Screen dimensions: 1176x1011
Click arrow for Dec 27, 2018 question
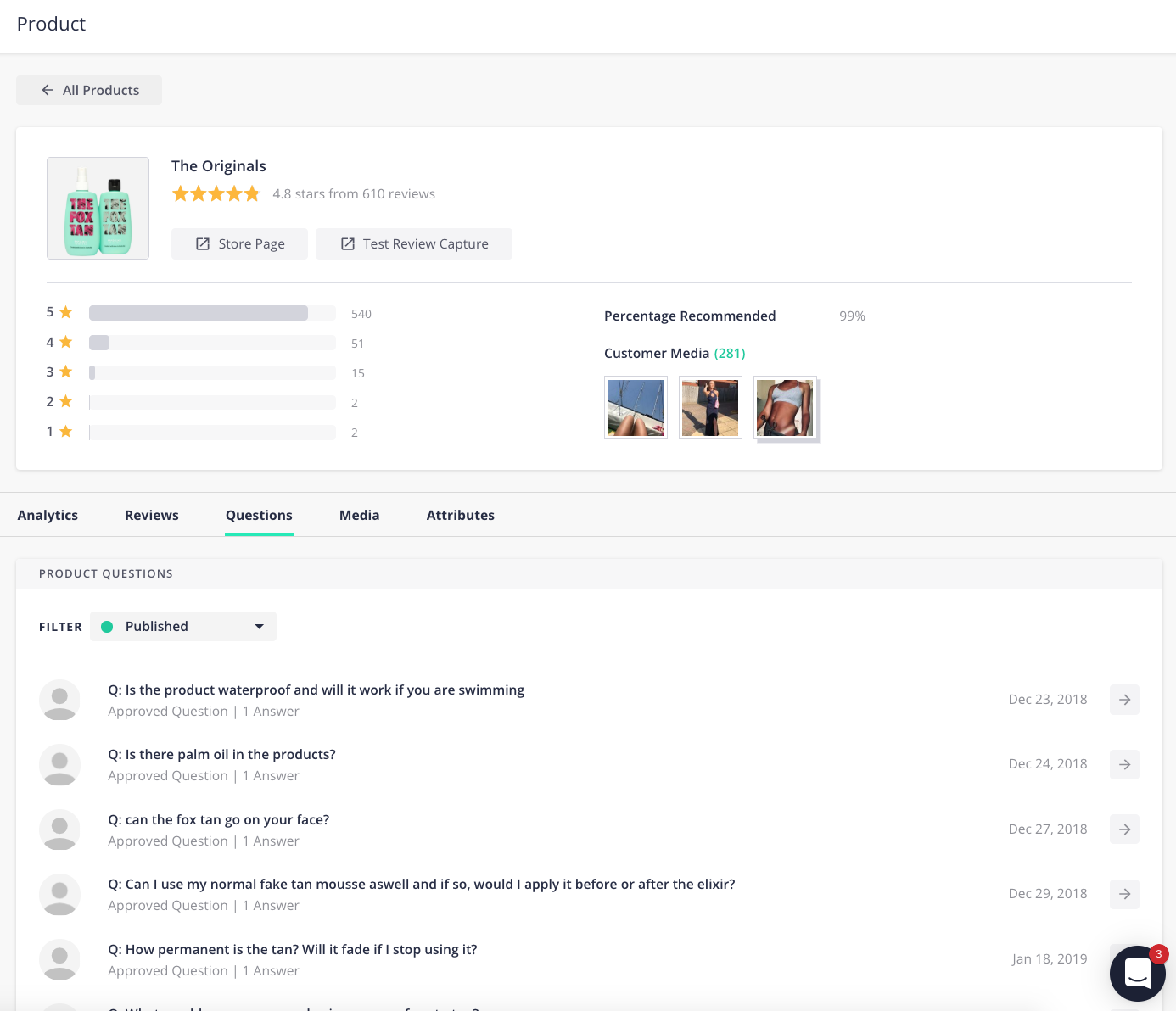tap(1124, 829)
